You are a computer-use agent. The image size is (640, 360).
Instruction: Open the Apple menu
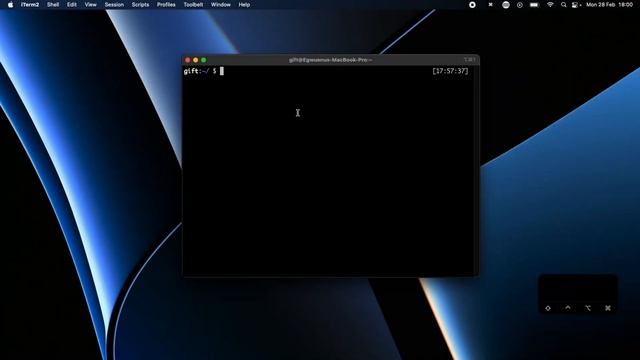(11, 5)
